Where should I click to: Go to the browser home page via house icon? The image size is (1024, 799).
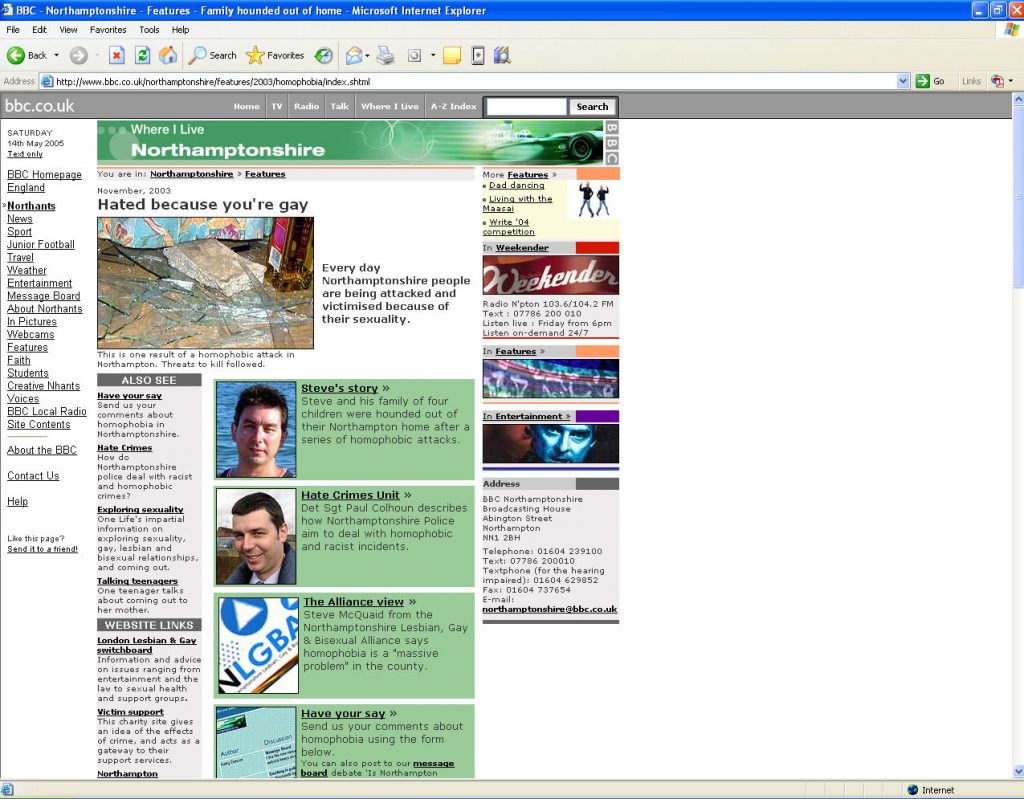coord(168,56)
